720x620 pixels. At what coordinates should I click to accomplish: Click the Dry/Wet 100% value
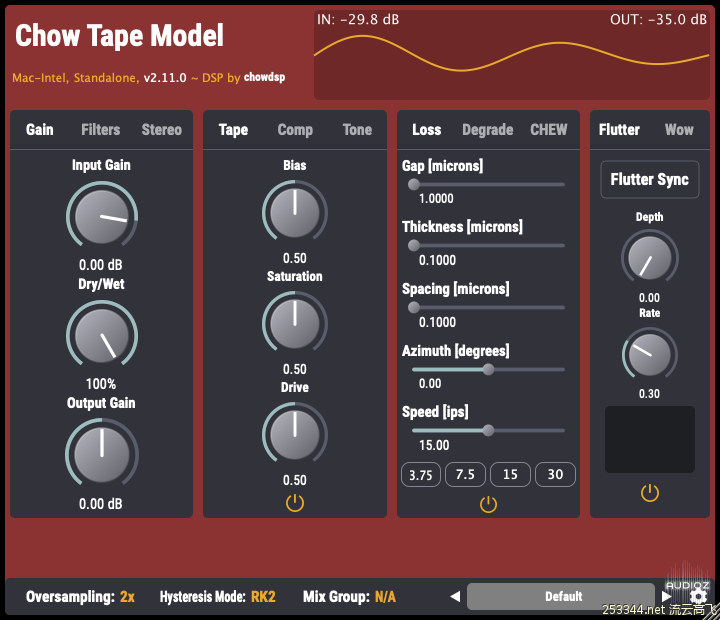101,384
